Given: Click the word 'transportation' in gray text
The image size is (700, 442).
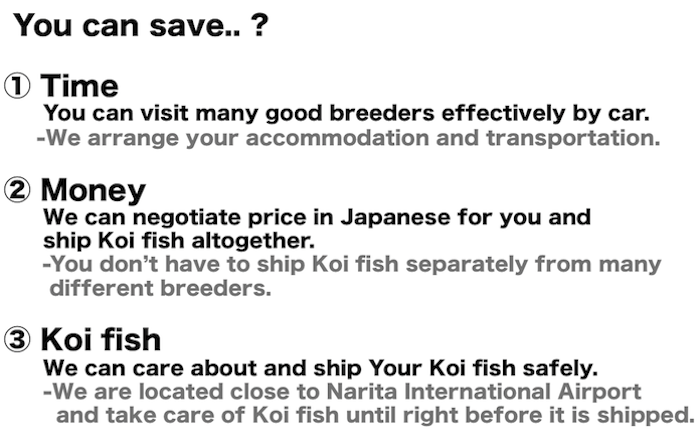Looking at the screenshot, I should 573,138.
